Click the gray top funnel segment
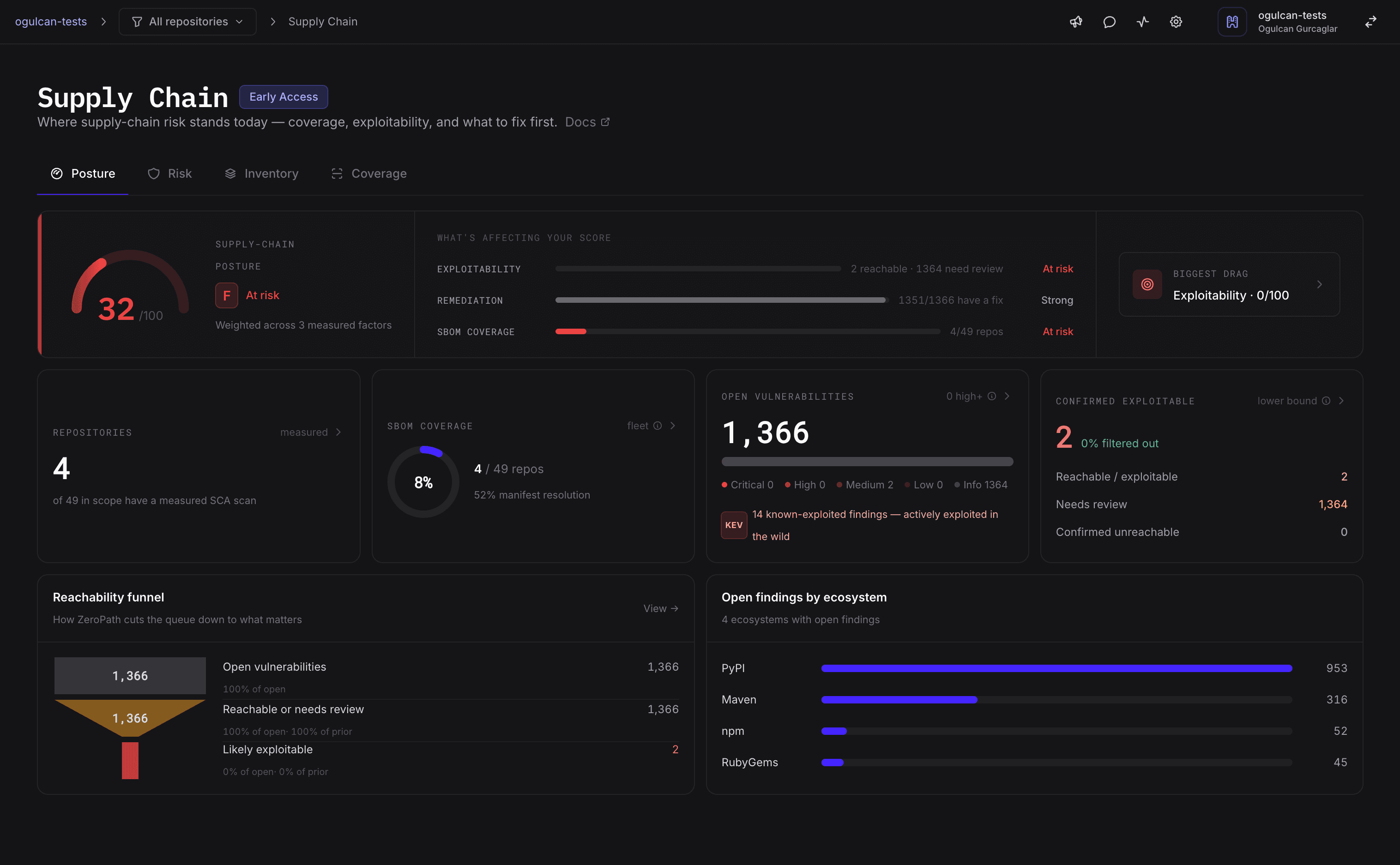 [130, 676]
